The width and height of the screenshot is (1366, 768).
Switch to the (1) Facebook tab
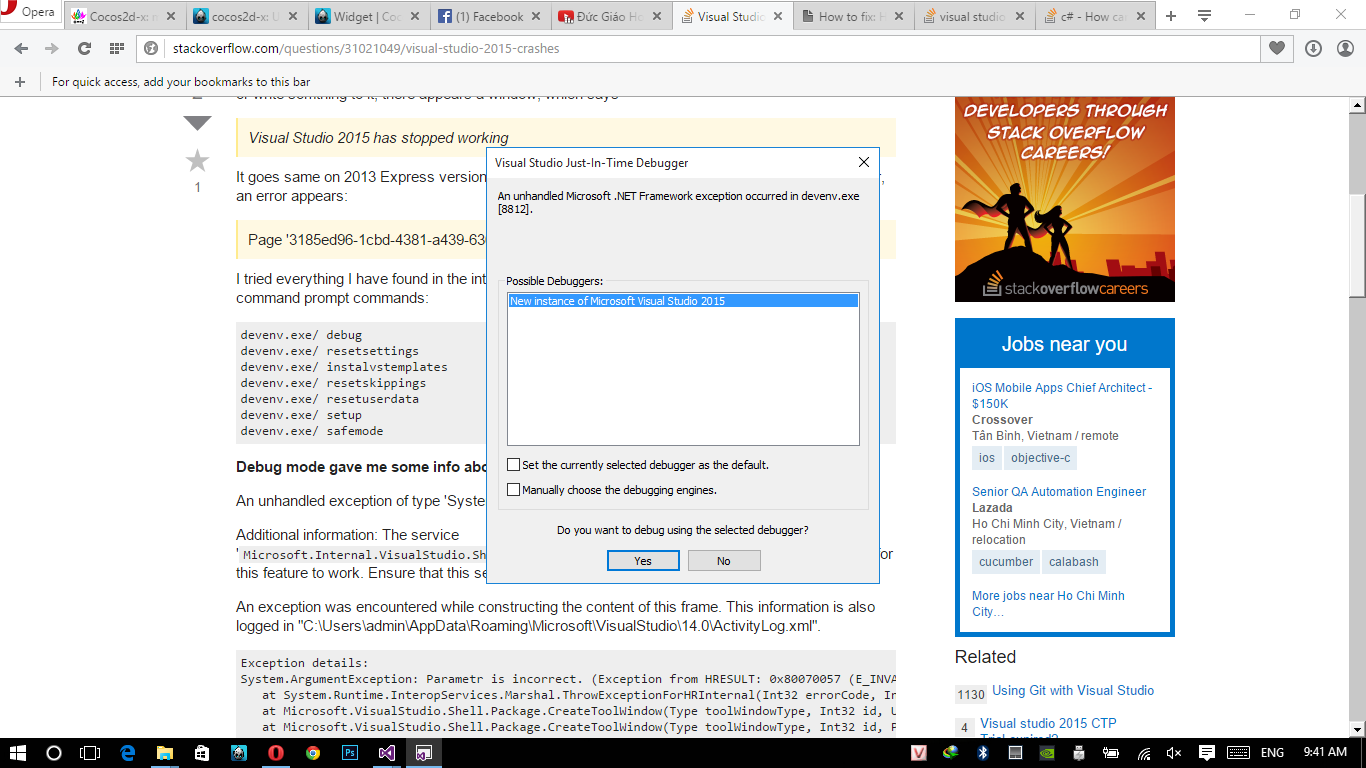coord(490,16)
